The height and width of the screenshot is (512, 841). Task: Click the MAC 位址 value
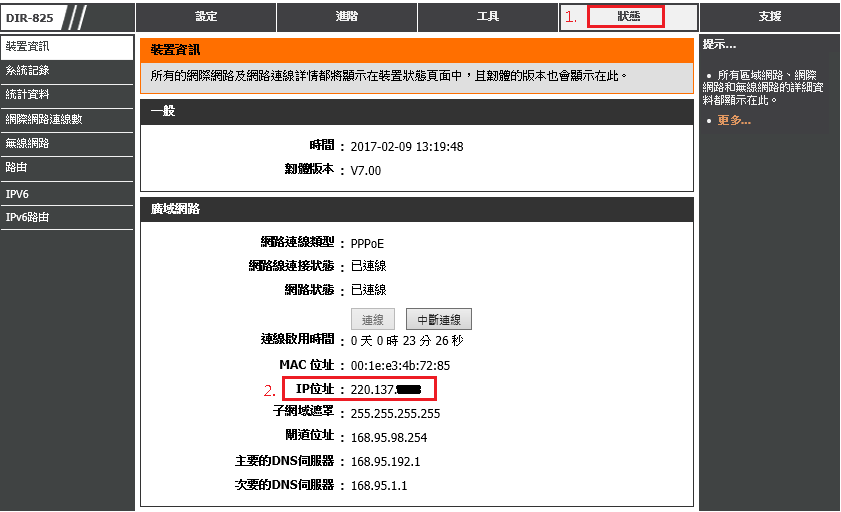click(400, 365)
